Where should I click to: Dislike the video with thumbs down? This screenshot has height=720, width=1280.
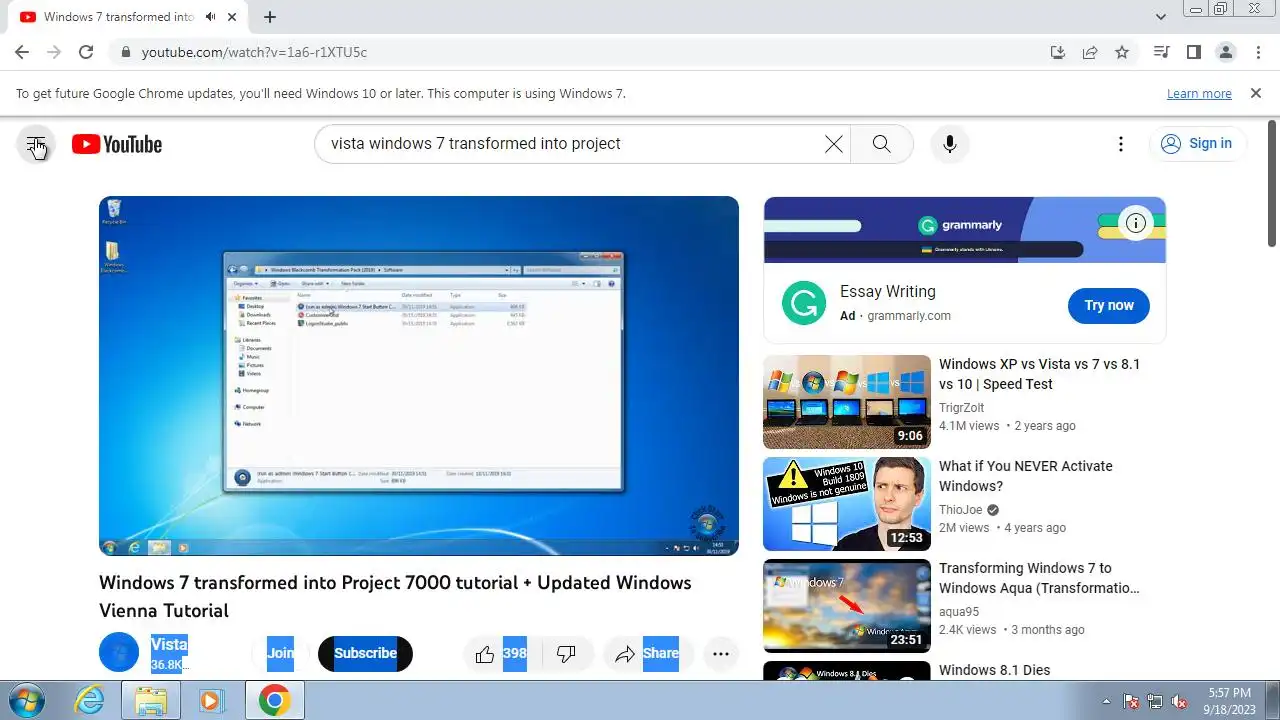pos(567,654)
